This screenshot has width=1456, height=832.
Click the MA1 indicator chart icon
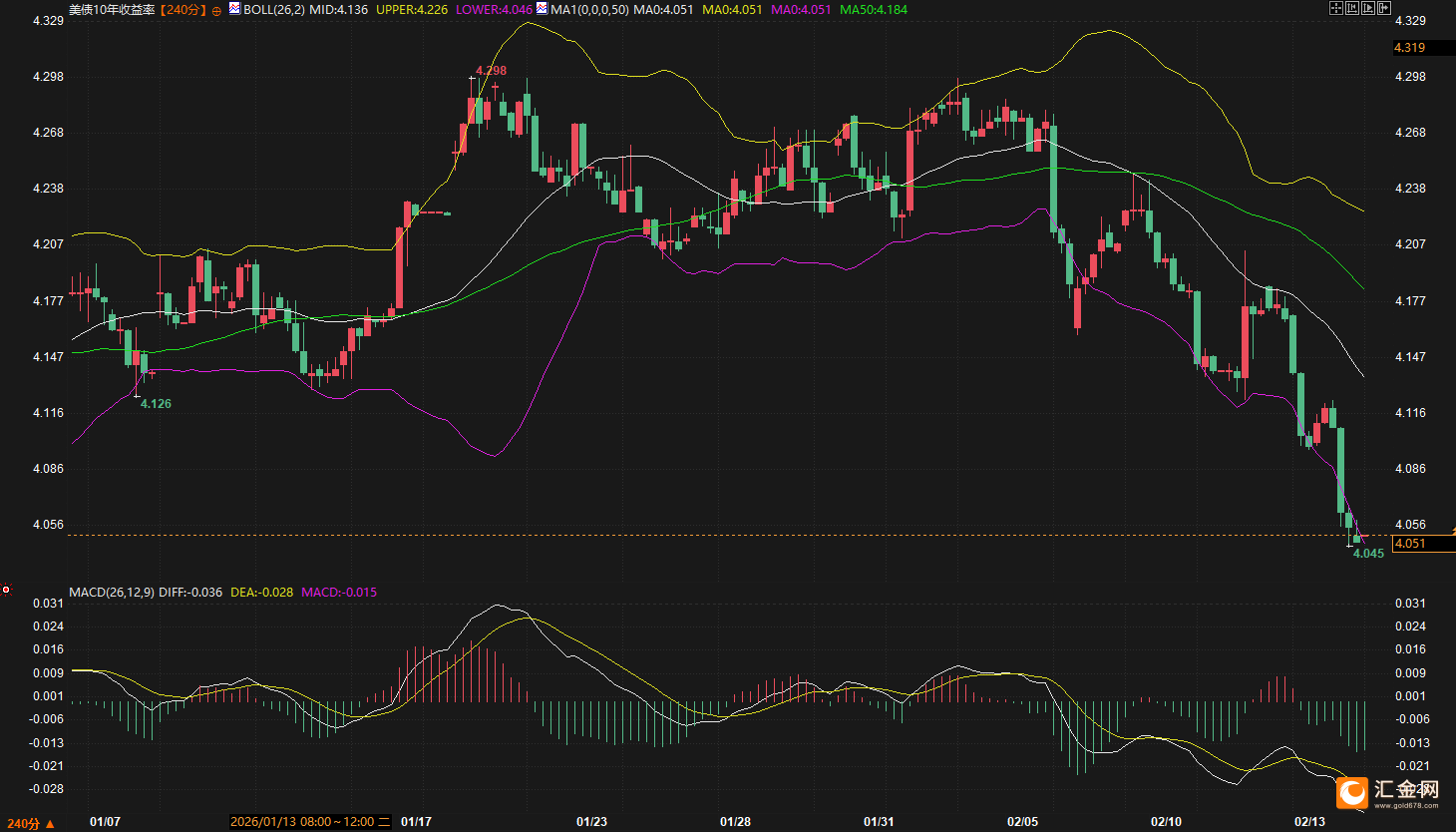point(542,8)
